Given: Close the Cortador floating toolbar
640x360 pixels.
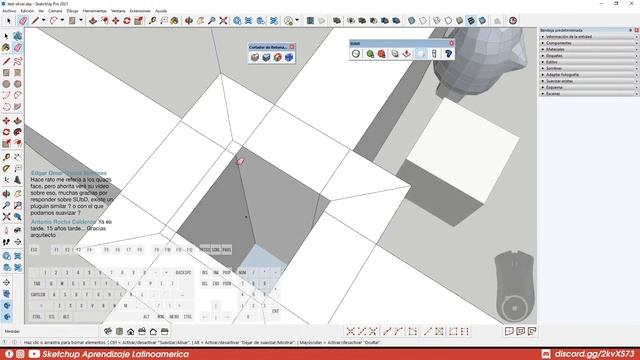Looking at the screenshot, I should 292,47.
